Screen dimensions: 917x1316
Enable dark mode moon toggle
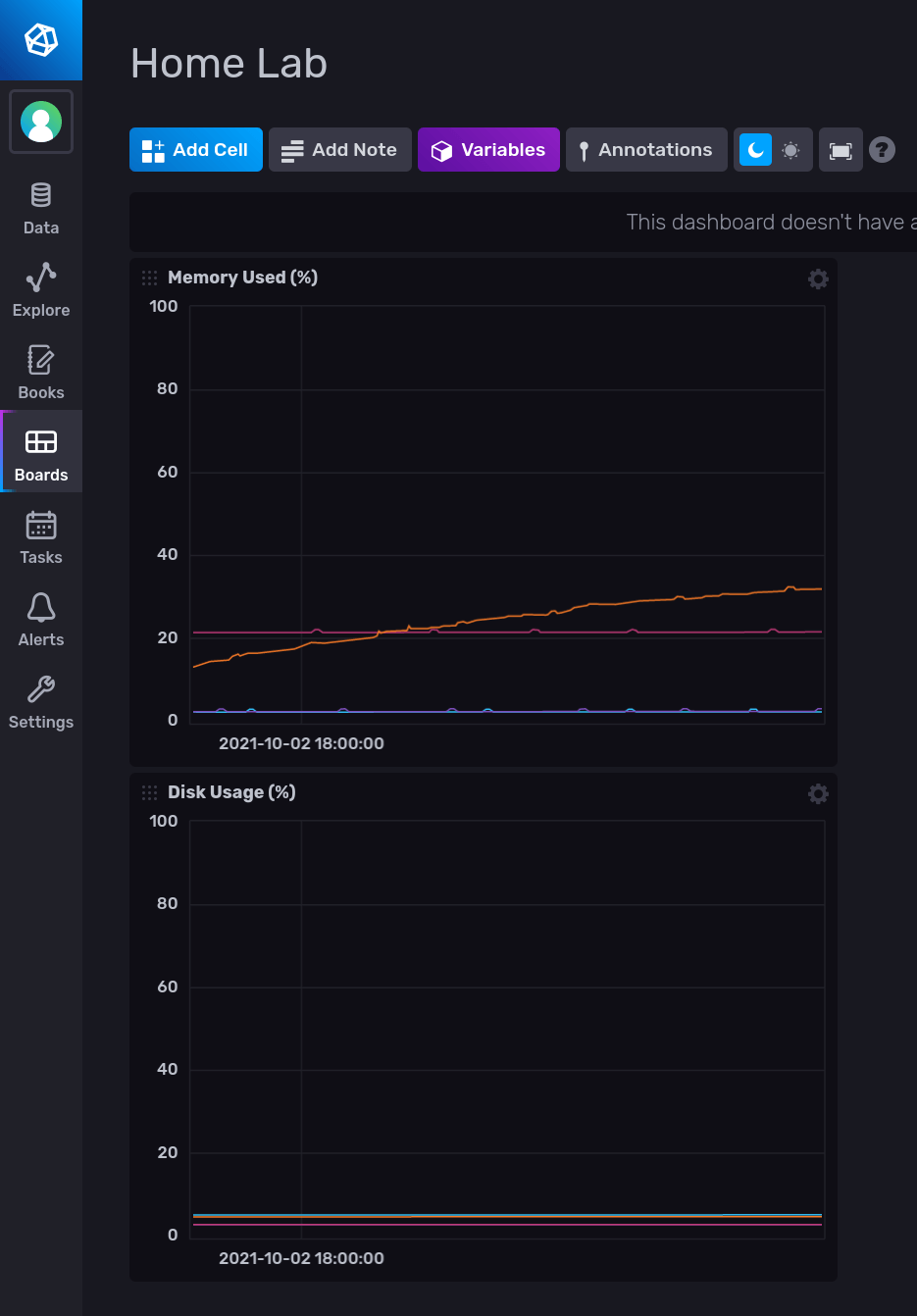756,149
